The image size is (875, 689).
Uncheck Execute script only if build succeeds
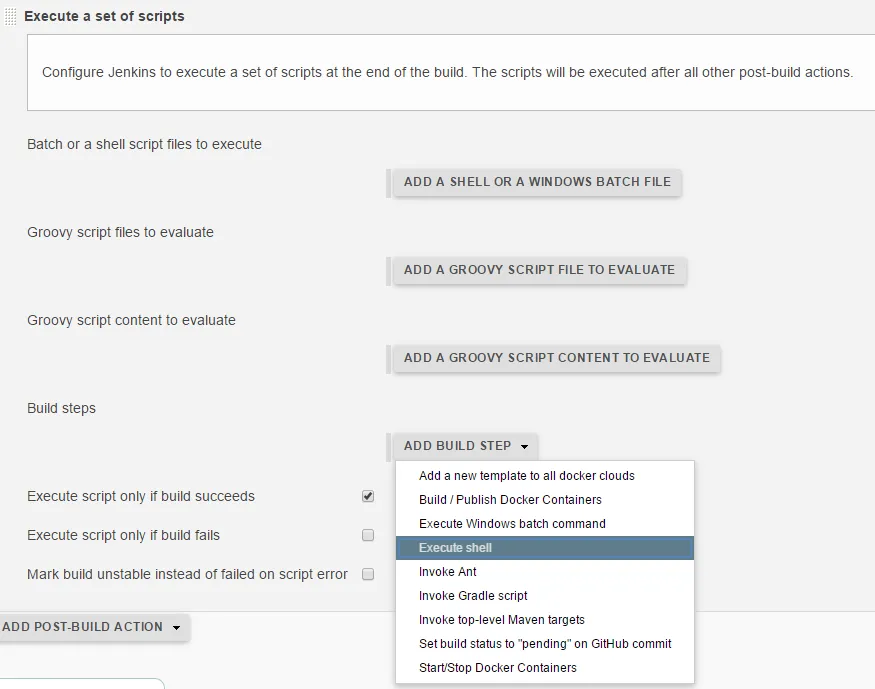tap(368, 496)
